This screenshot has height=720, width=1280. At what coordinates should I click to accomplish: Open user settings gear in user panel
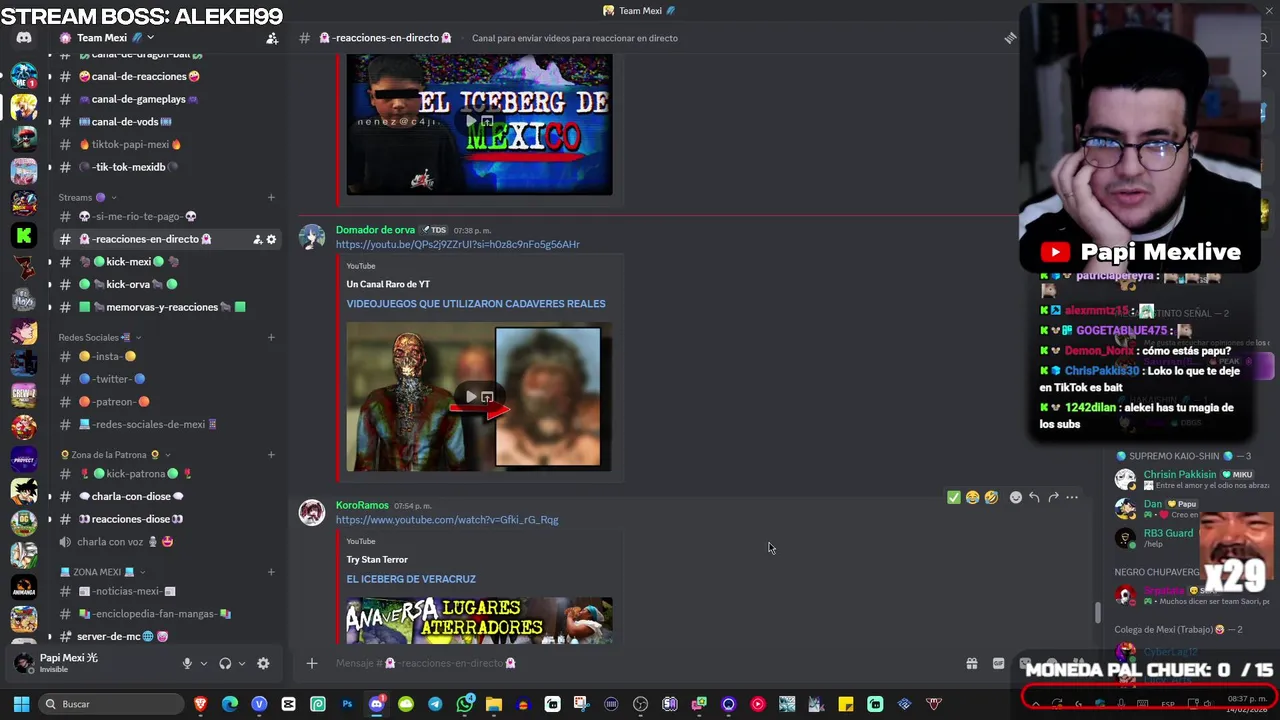pos(263,663)
